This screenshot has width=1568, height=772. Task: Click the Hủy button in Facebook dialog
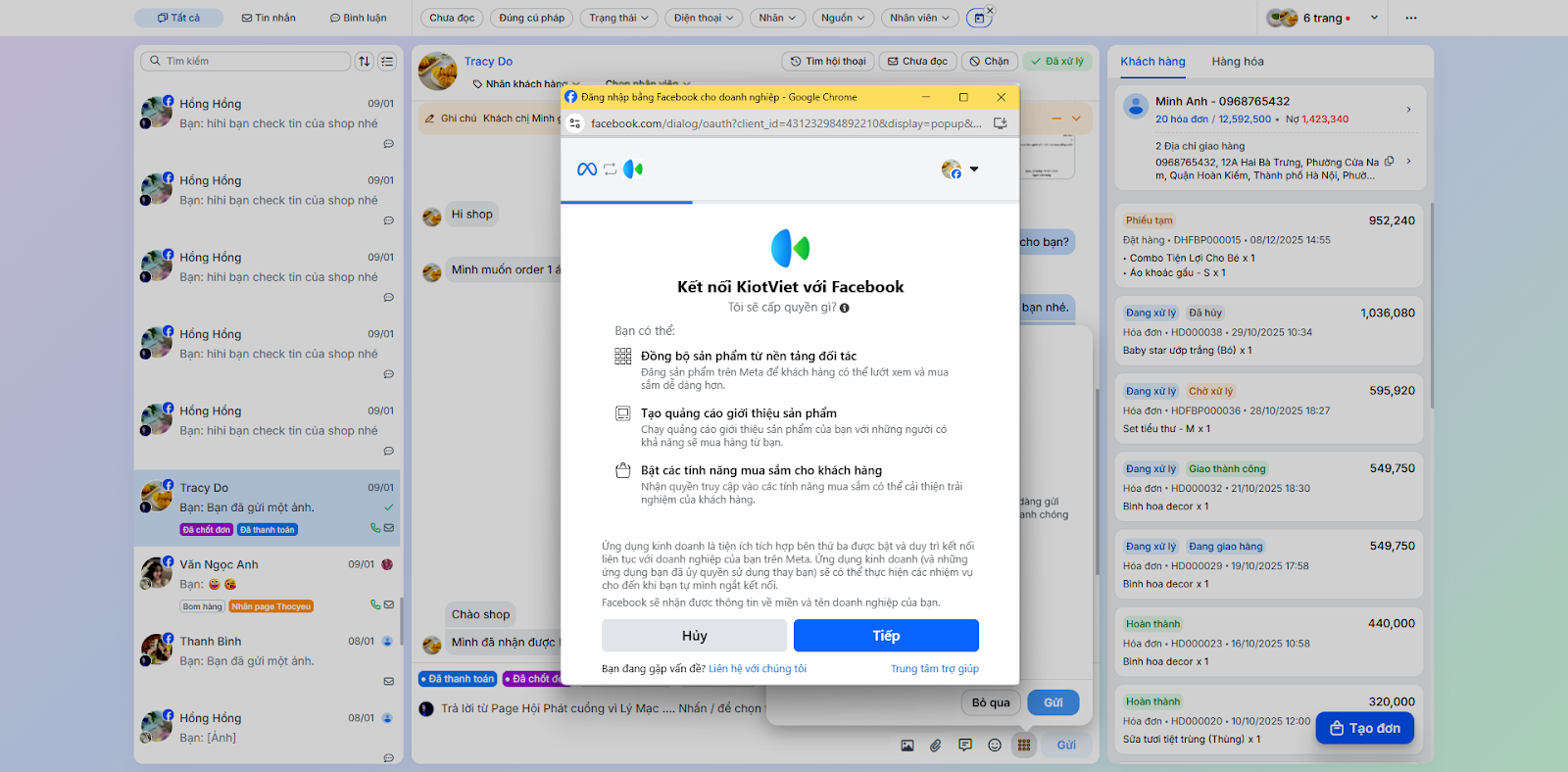click(694, 636)
